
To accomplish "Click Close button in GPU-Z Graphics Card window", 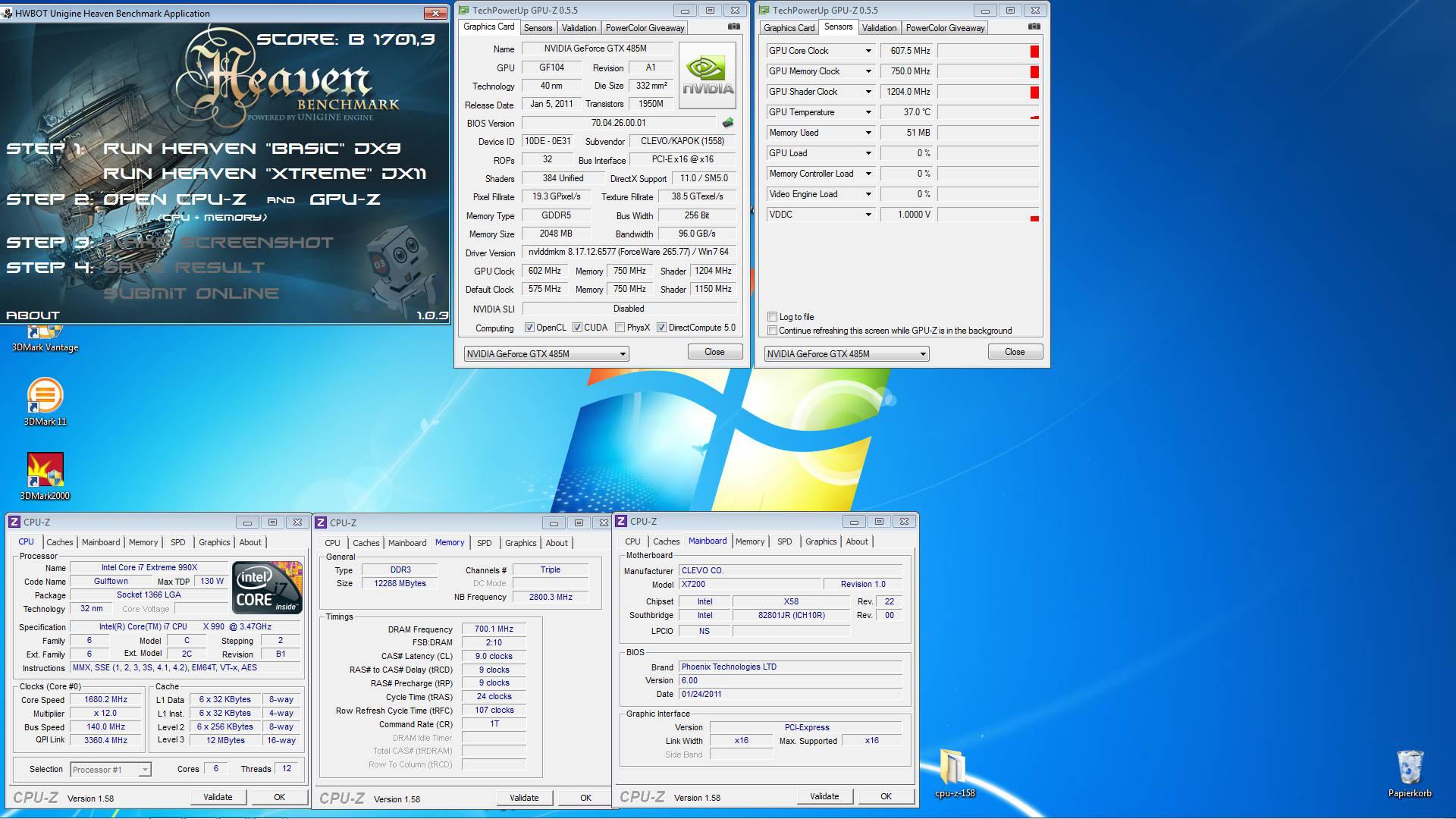I will click(714, 352).
